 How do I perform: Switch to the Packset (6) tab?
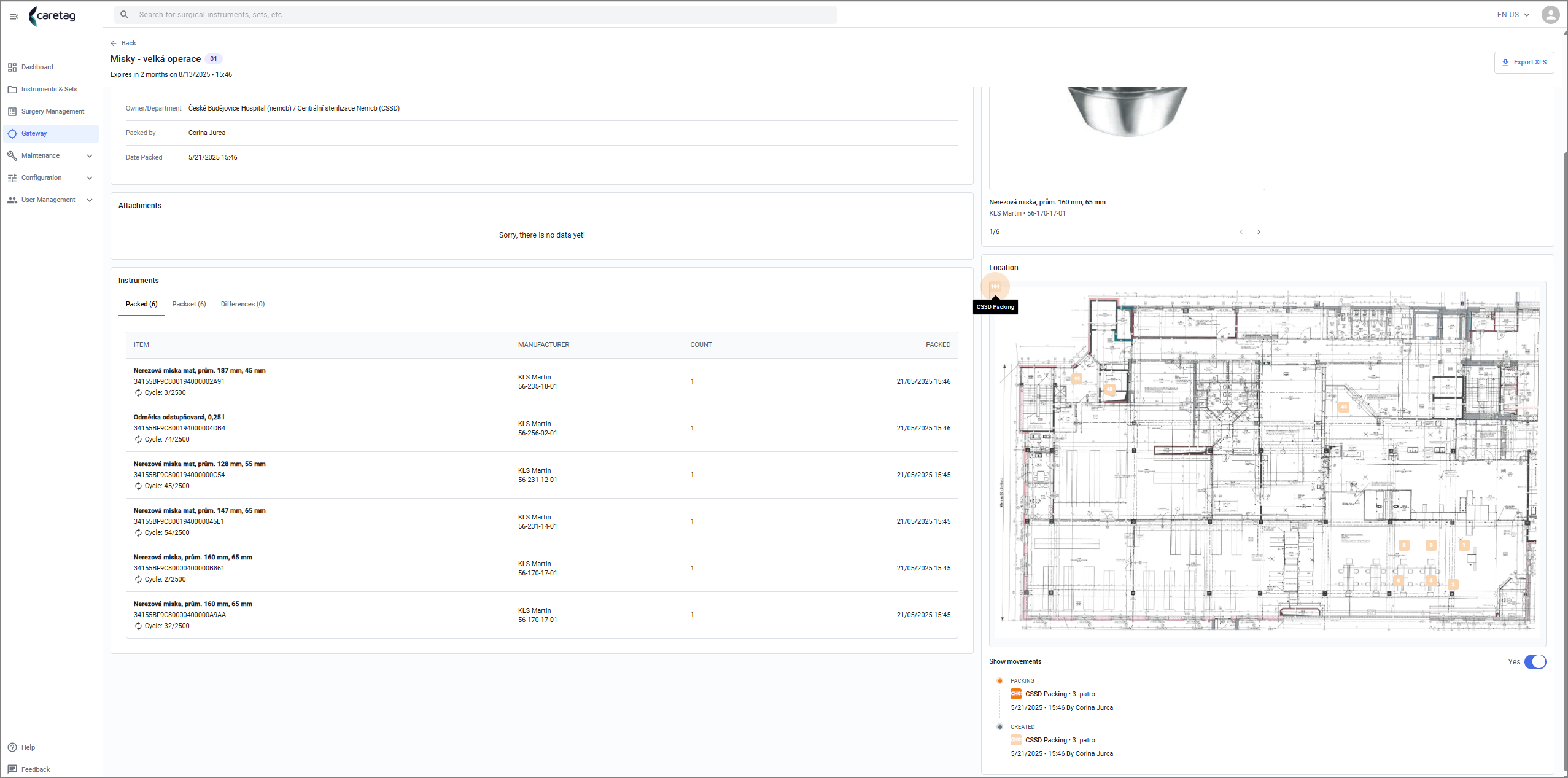pos(189,305)
